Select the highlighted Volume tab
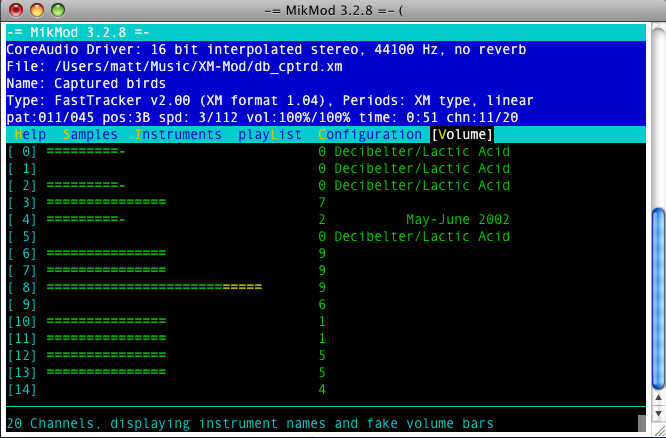This screenshot has width=666, height=438. pos(462,134)
